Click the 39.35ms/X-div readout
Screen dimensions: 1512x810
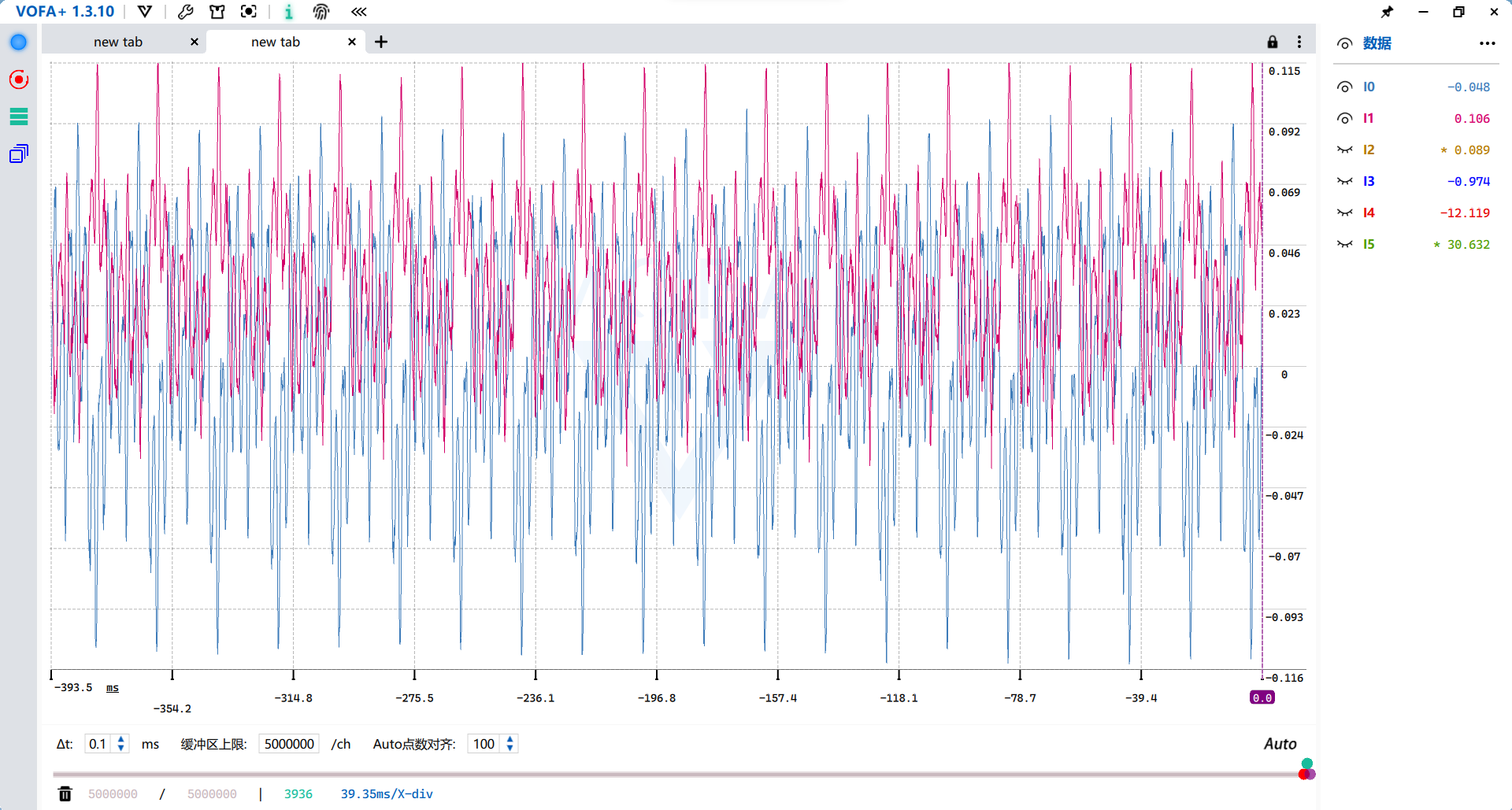pos(387,794)
